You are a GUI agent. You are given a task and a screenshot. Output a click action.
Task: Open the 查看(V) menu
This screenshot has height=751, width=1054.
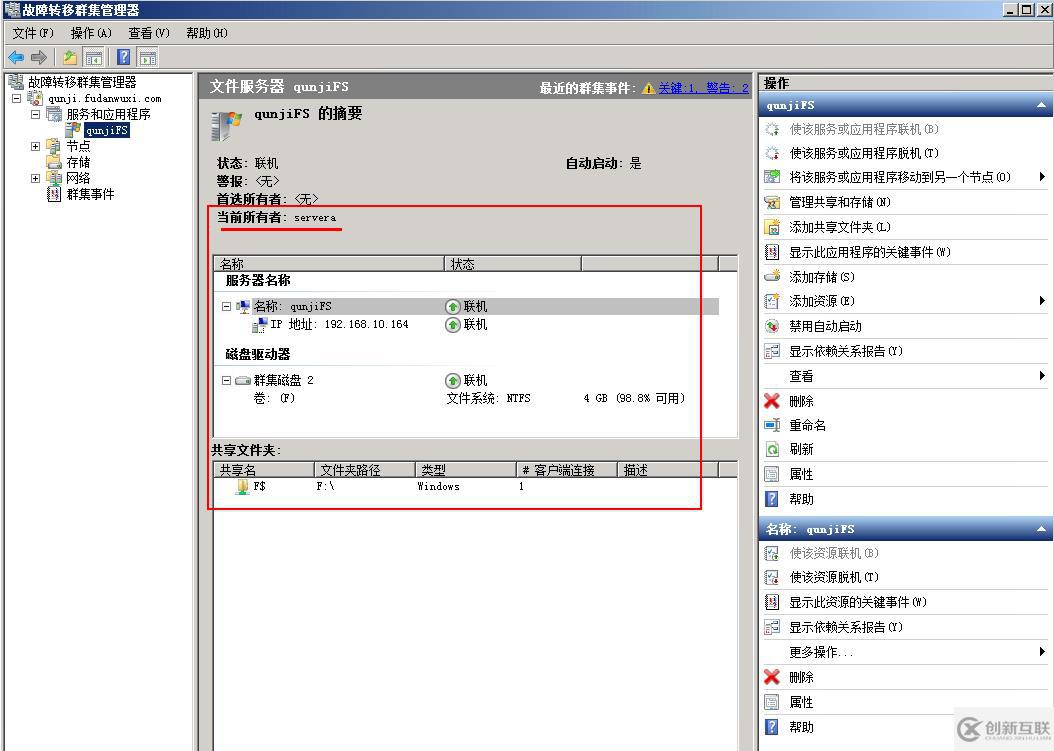[x=149, y=33]
